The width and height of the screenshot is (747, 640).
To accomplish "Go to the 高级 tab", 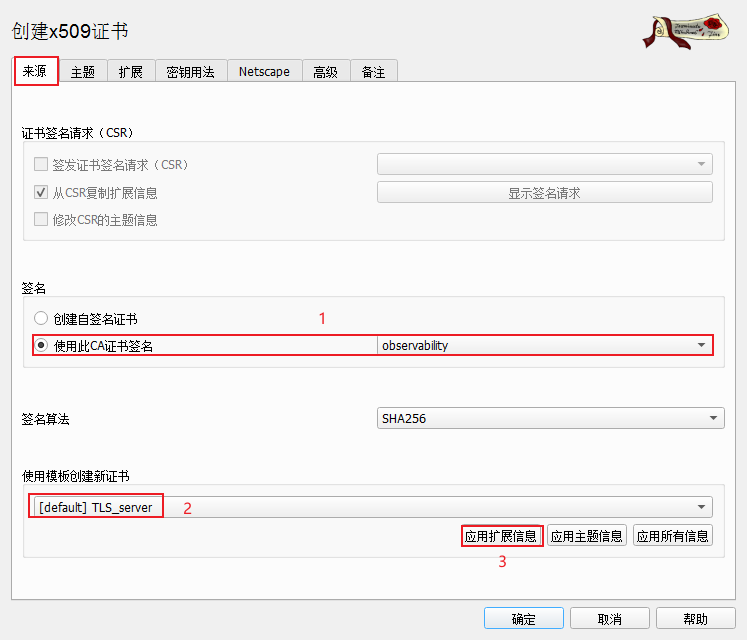I will point(325,72).
